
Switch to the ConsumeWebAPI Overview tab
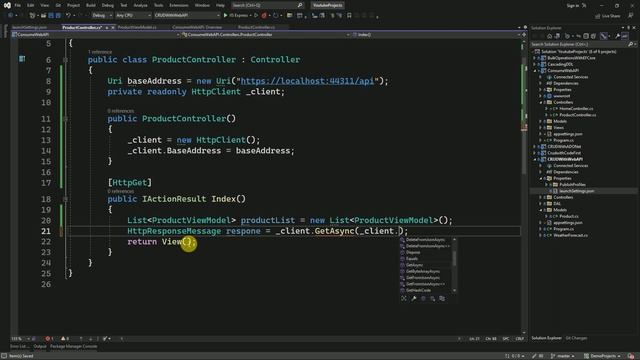coord(197,27)
